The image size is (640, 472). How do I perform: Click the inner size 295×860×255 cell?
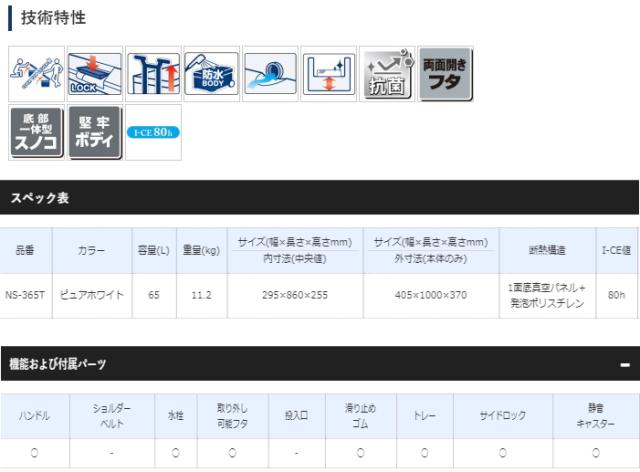click(295, 295)
